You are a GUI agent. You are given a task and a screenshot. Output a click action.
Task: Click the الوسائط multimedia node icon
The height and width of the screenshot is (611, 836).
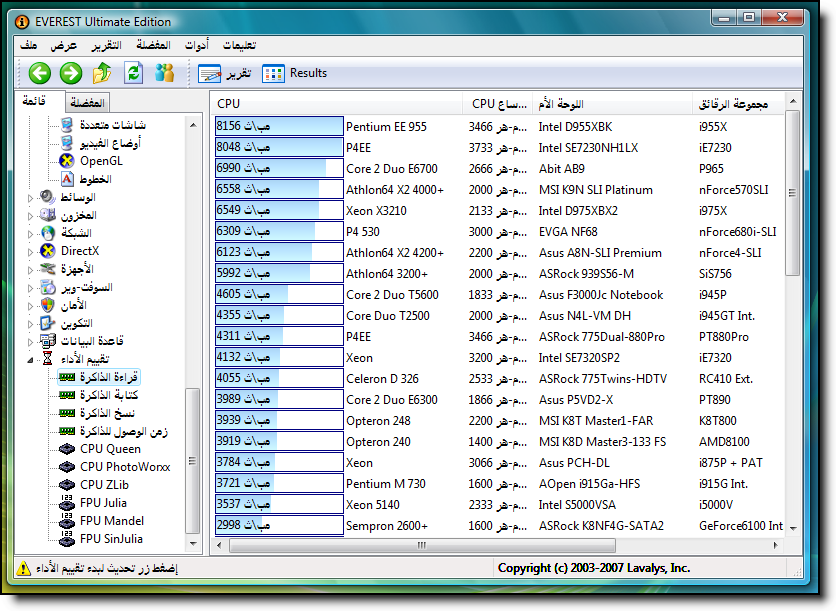pos(47,197)
